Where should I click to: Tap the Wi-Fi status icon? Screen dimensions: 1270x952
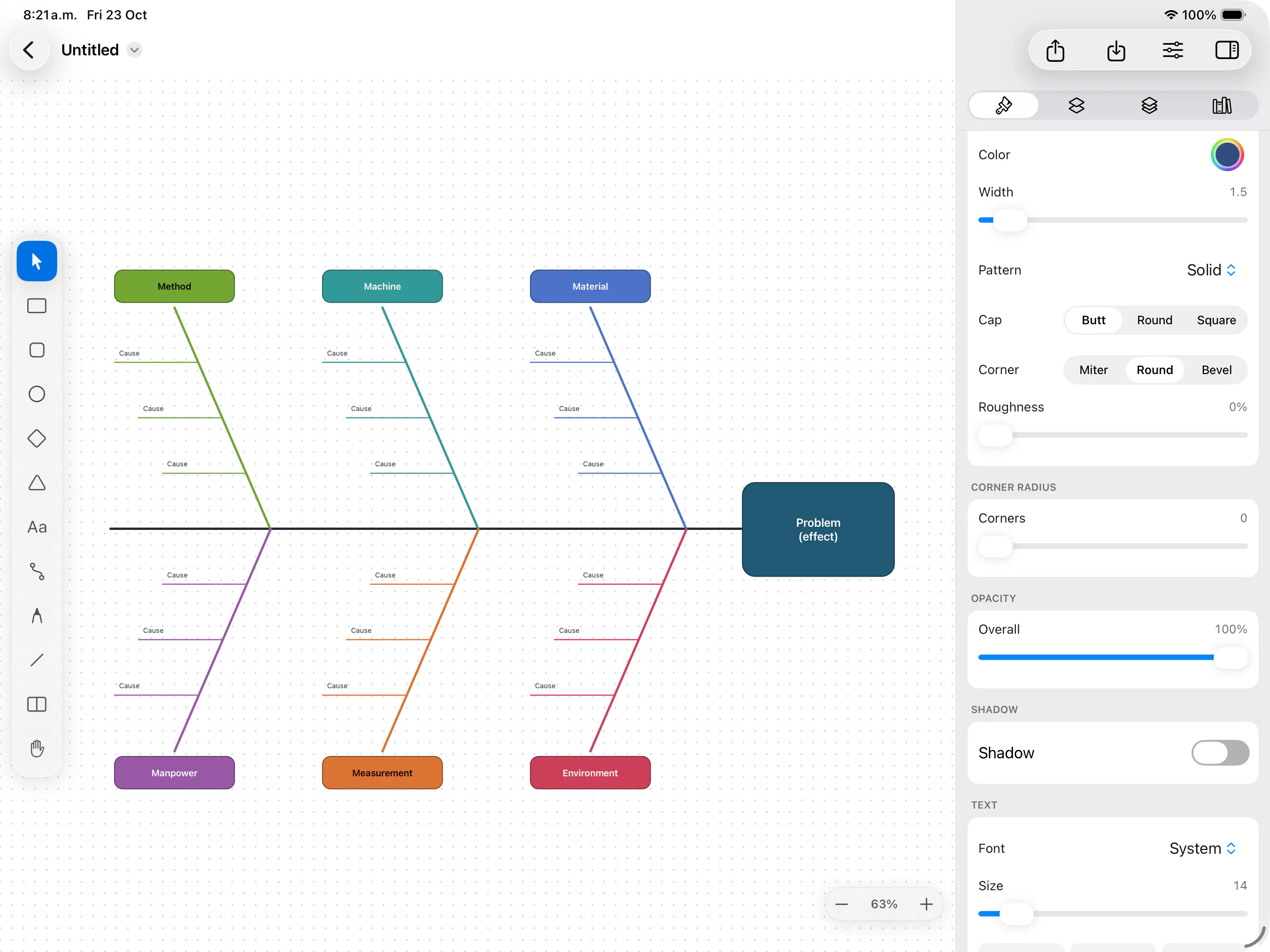(x=1170, y=15)
